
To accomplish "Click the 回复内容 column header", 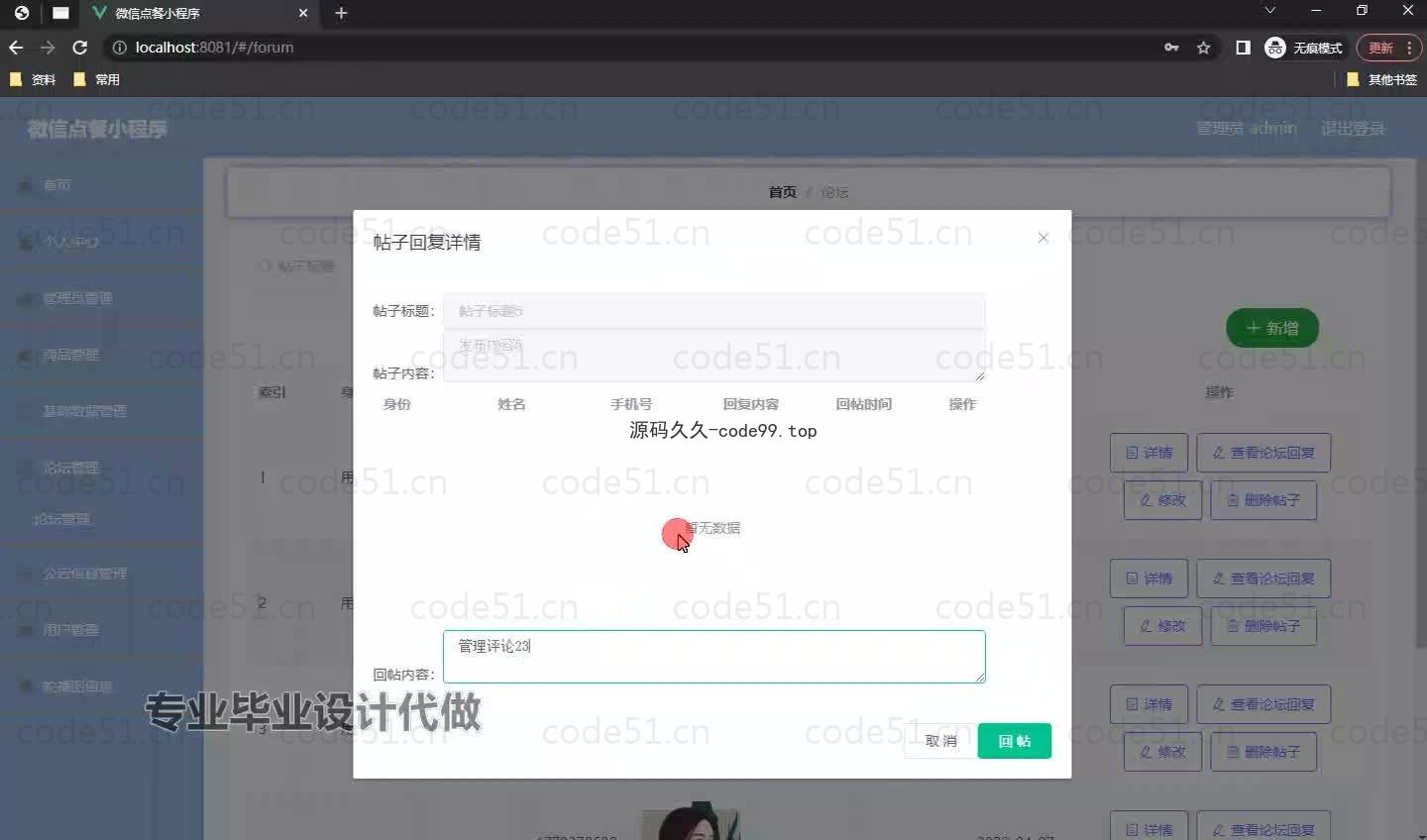I will point(750,404).
